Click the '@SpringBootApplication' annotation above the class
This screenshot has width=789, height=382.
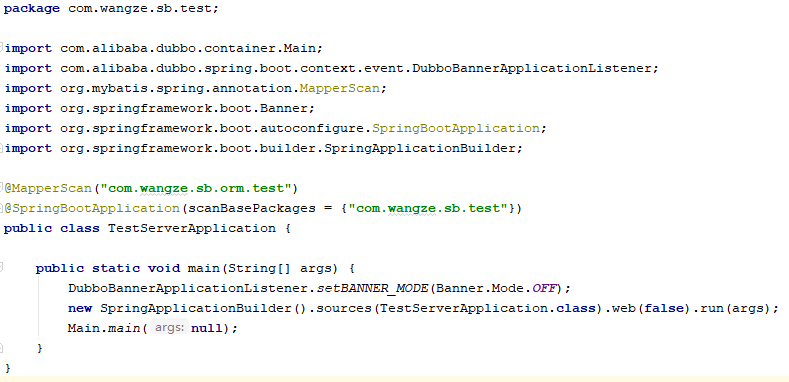(92, 208)
